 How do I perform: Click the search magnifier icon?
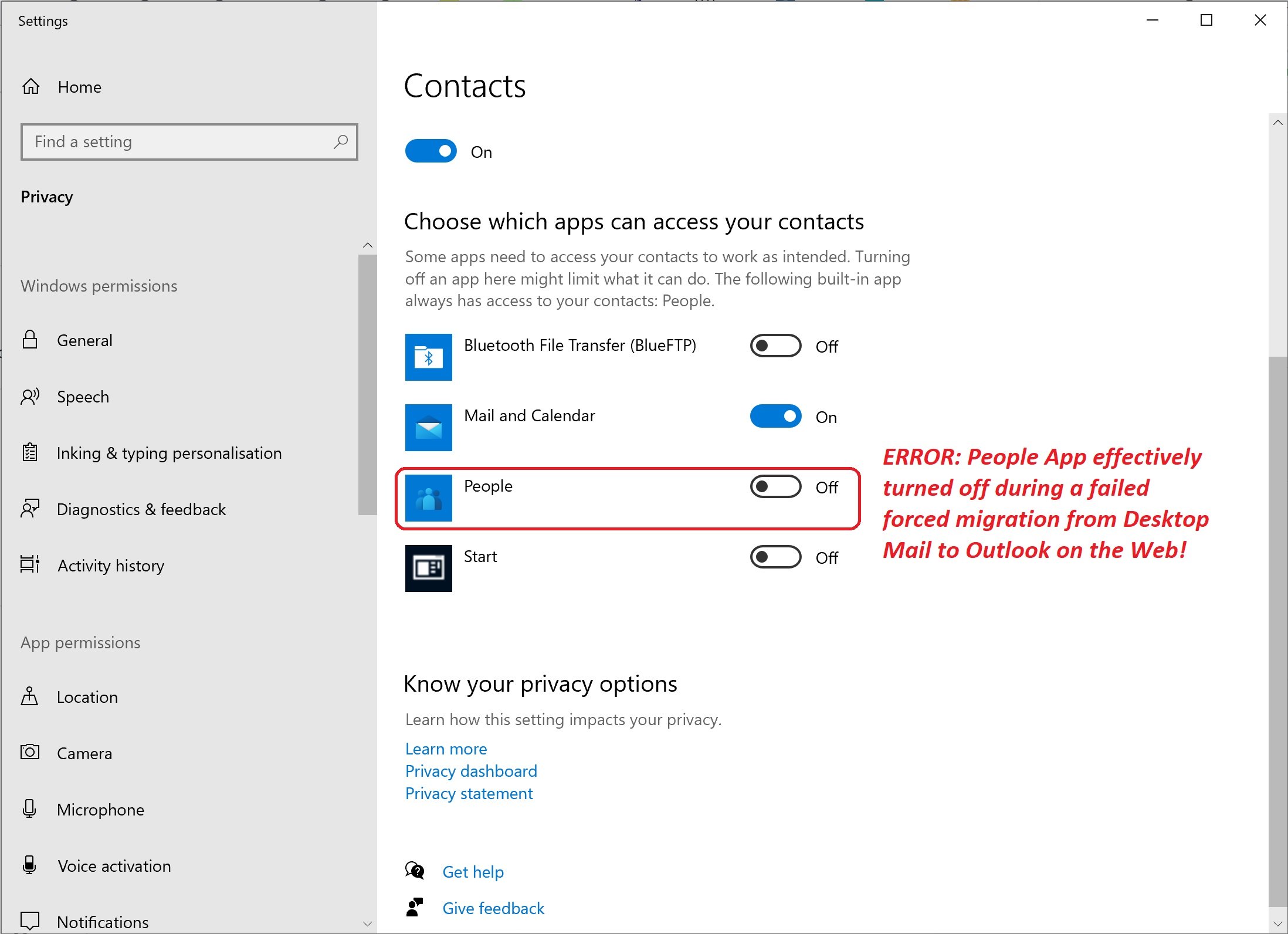[x=341, y=142]
